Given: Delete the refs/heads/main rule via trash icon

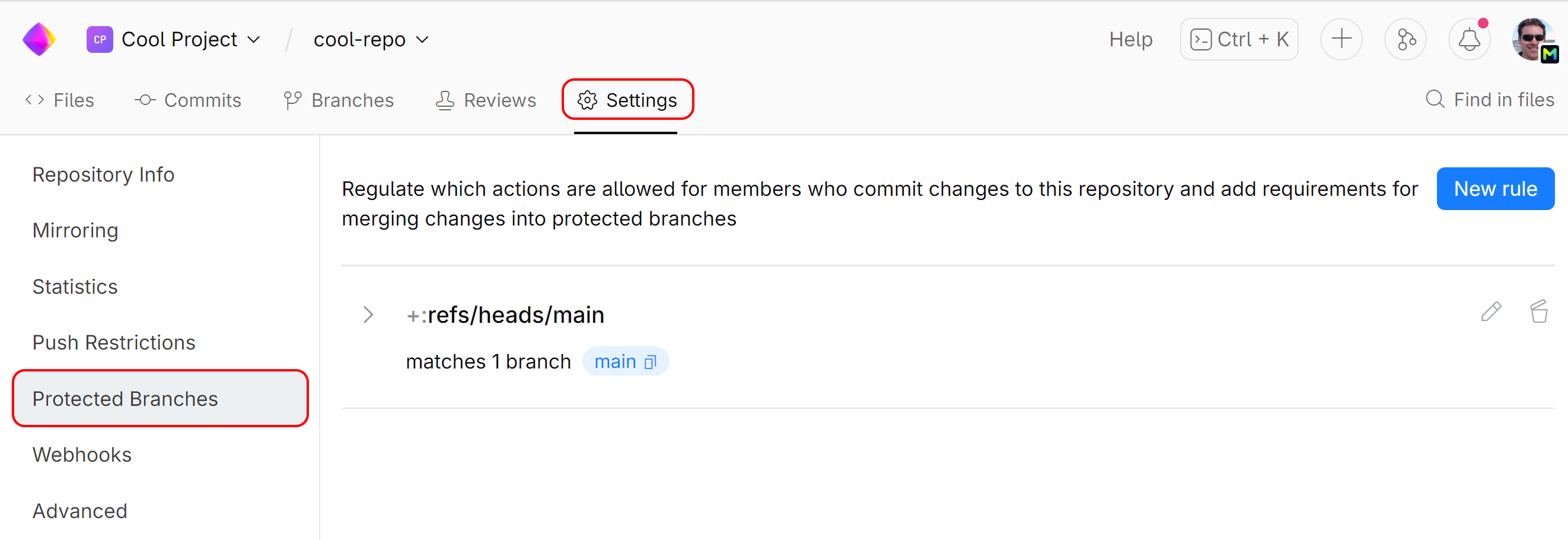Looking at the screenshot, I should click(1538, 312).
